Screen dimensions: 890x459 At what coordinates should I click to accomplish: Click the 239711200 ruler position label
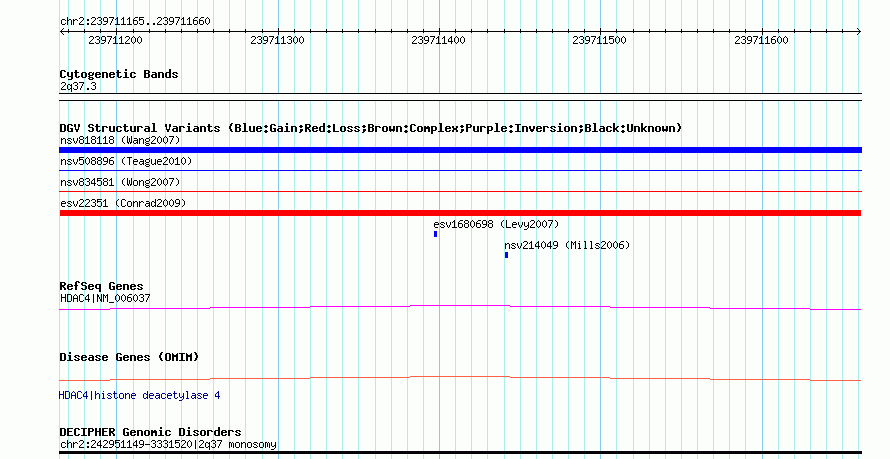pyautogui.click(x=115, y=40)
